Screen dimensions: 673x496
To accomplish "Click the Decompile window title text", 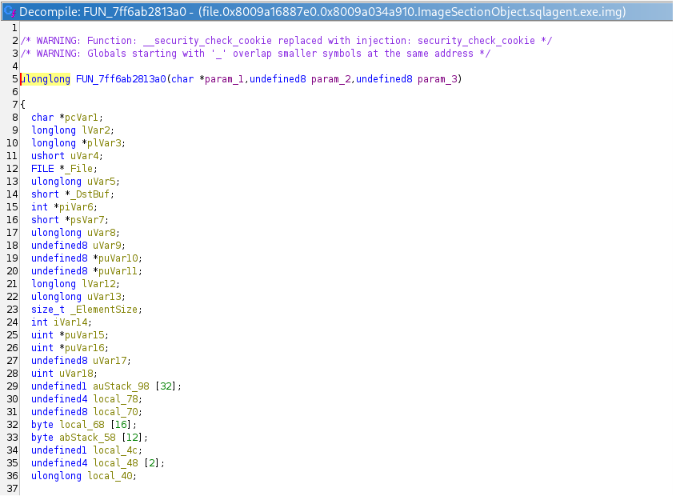I will [322, 12].
